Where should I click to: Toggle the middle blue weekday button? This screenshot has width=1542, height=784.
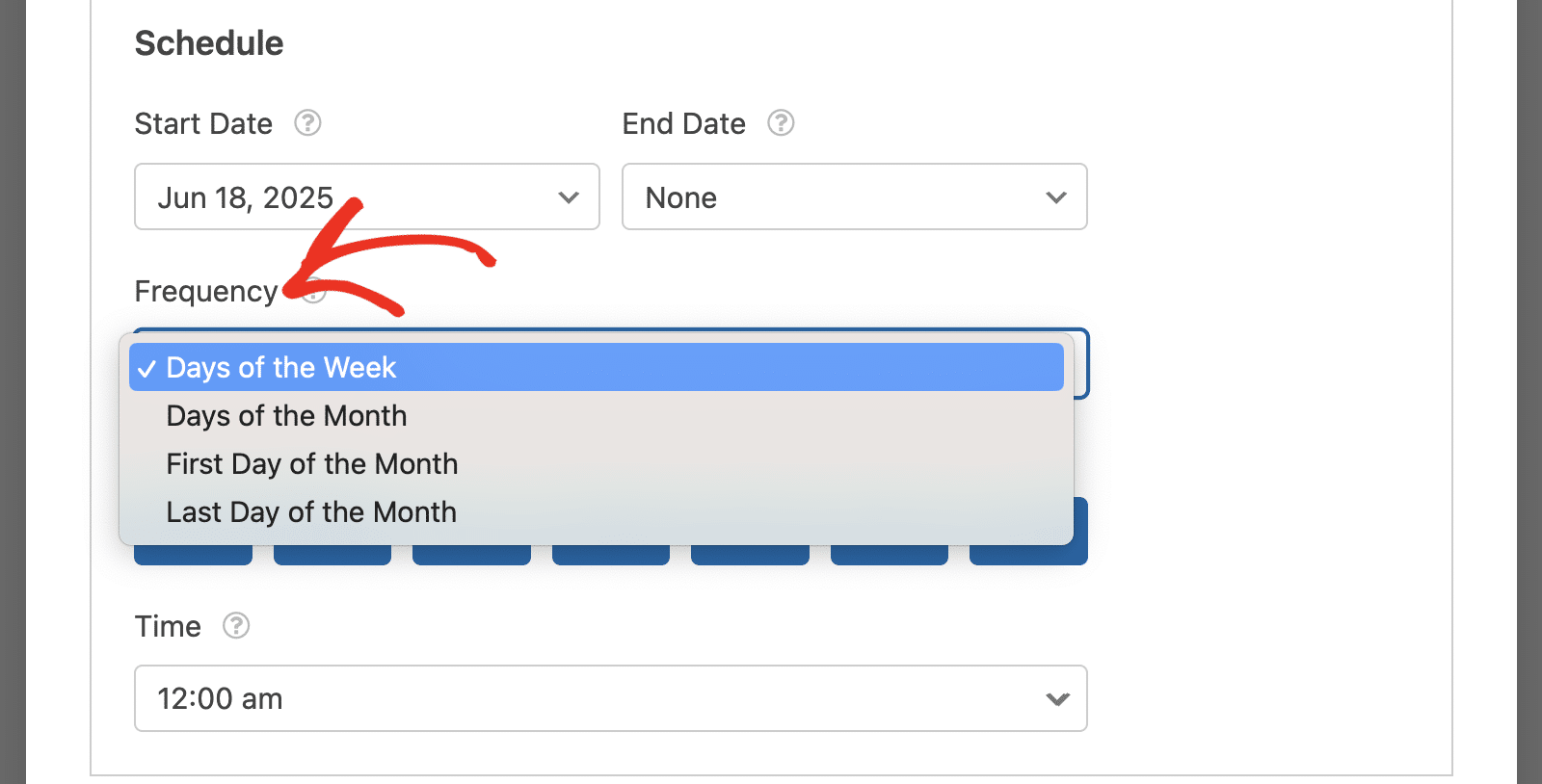pyautogui.click(x=611, y=555)
